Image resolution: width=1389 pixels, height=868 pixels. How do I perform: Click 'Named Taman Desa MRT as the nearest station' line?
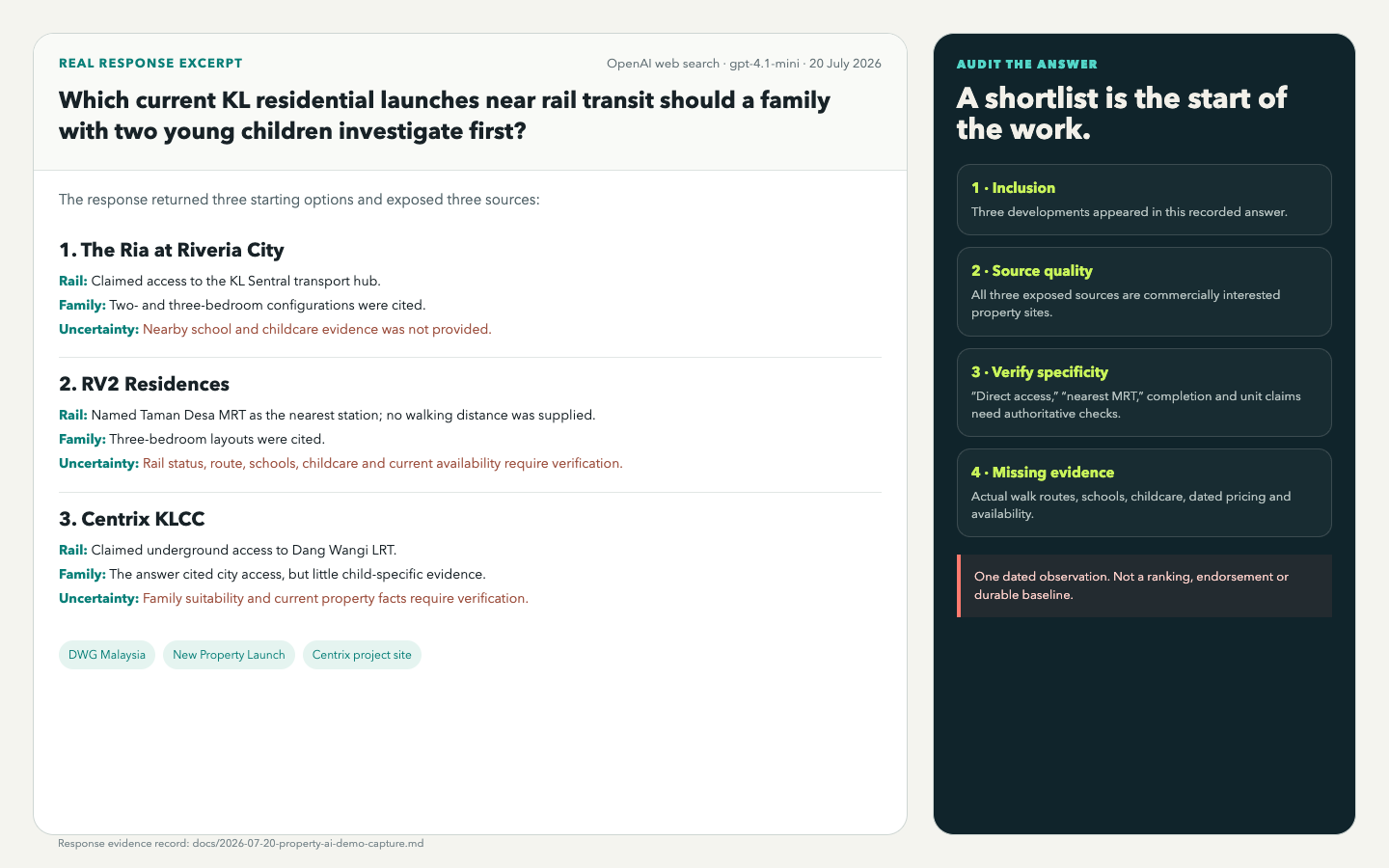[327, 415]
